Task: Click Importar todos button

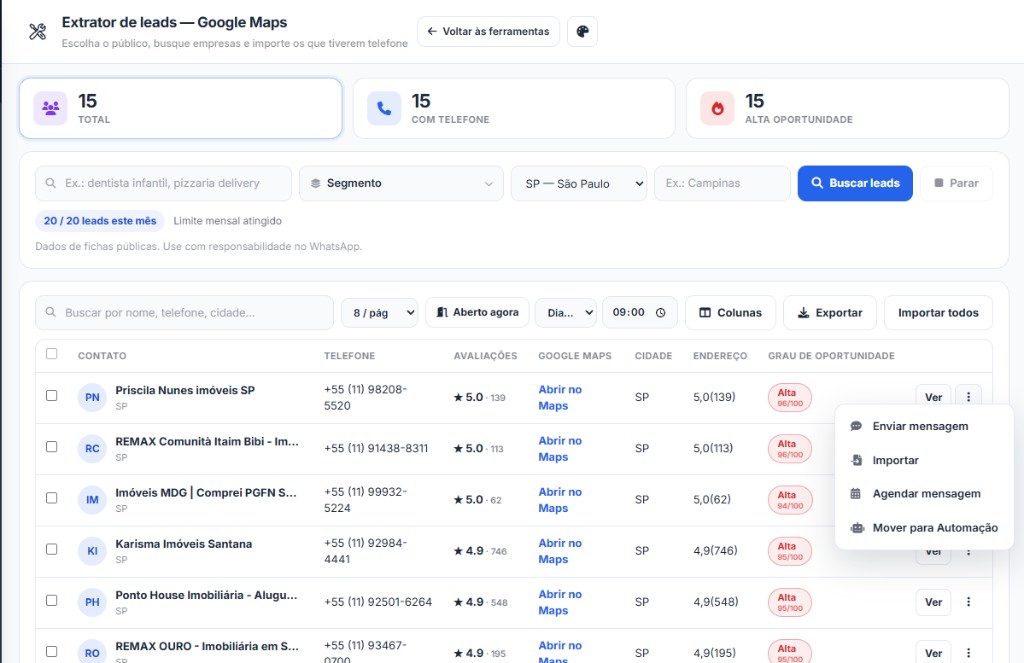Action: coord(938,313)
